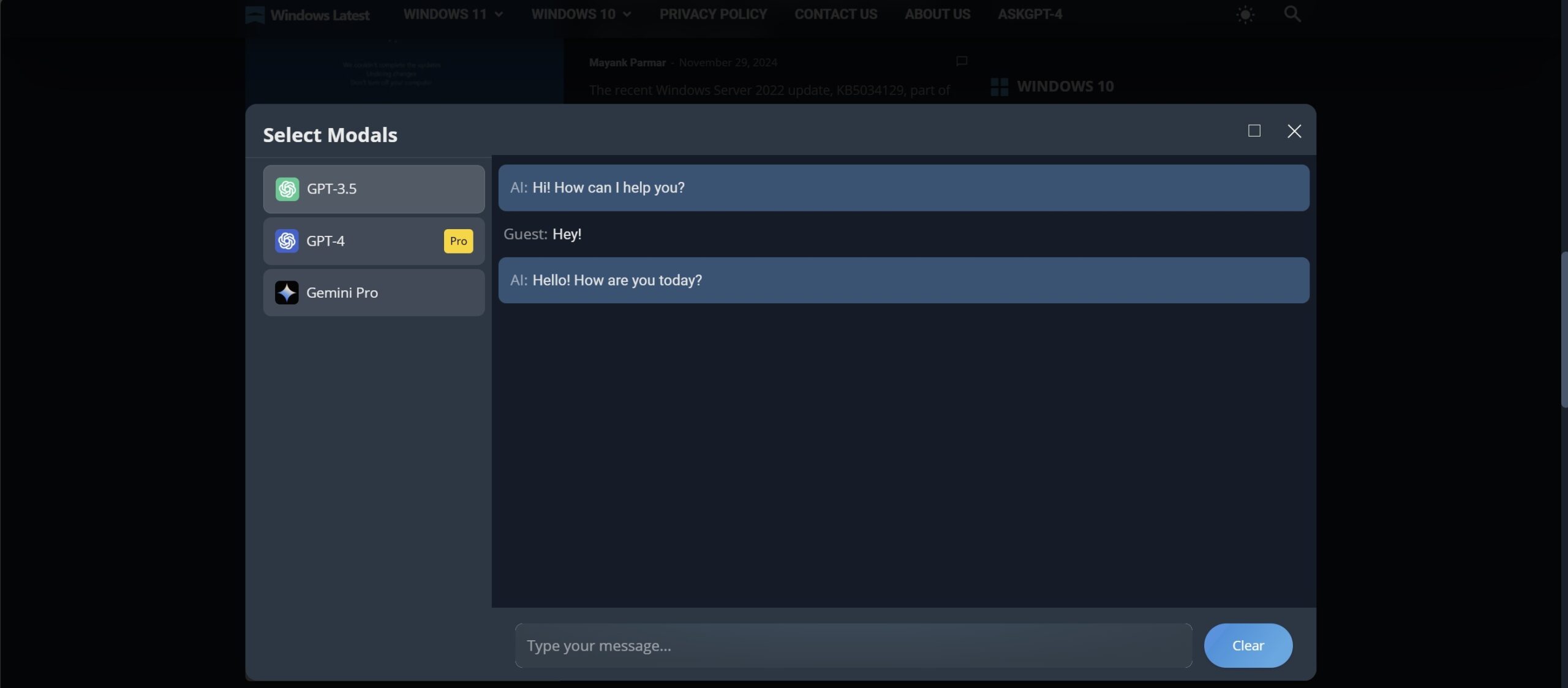Select the GPT-3.5 model option
The height and width of the screenshot is (688, 1568).
pyautogui.click(x=374, y=189)
